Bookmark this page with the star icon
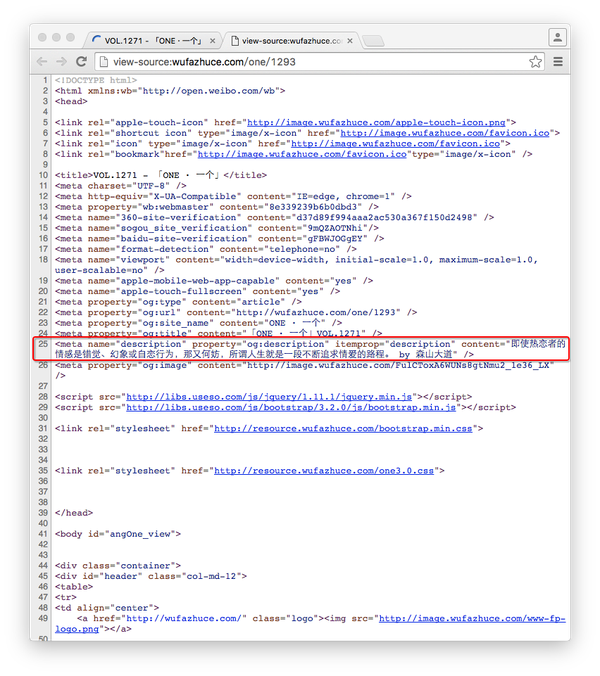Image resolution: width=600 pixels, height=676 pixels. coord(536,62)
